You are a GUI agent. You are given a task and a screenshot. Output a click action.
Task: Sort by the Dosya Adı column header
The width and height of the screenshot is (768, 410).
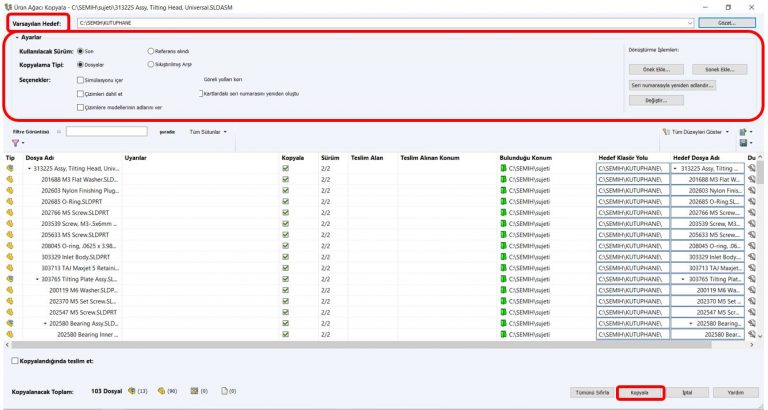click(x=40, y=158)
